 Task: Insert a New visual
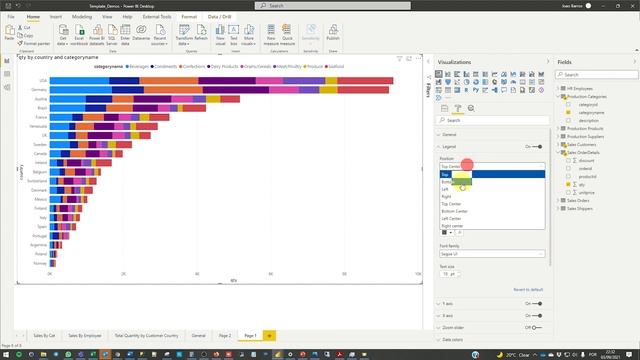click(x=220, y=35)
